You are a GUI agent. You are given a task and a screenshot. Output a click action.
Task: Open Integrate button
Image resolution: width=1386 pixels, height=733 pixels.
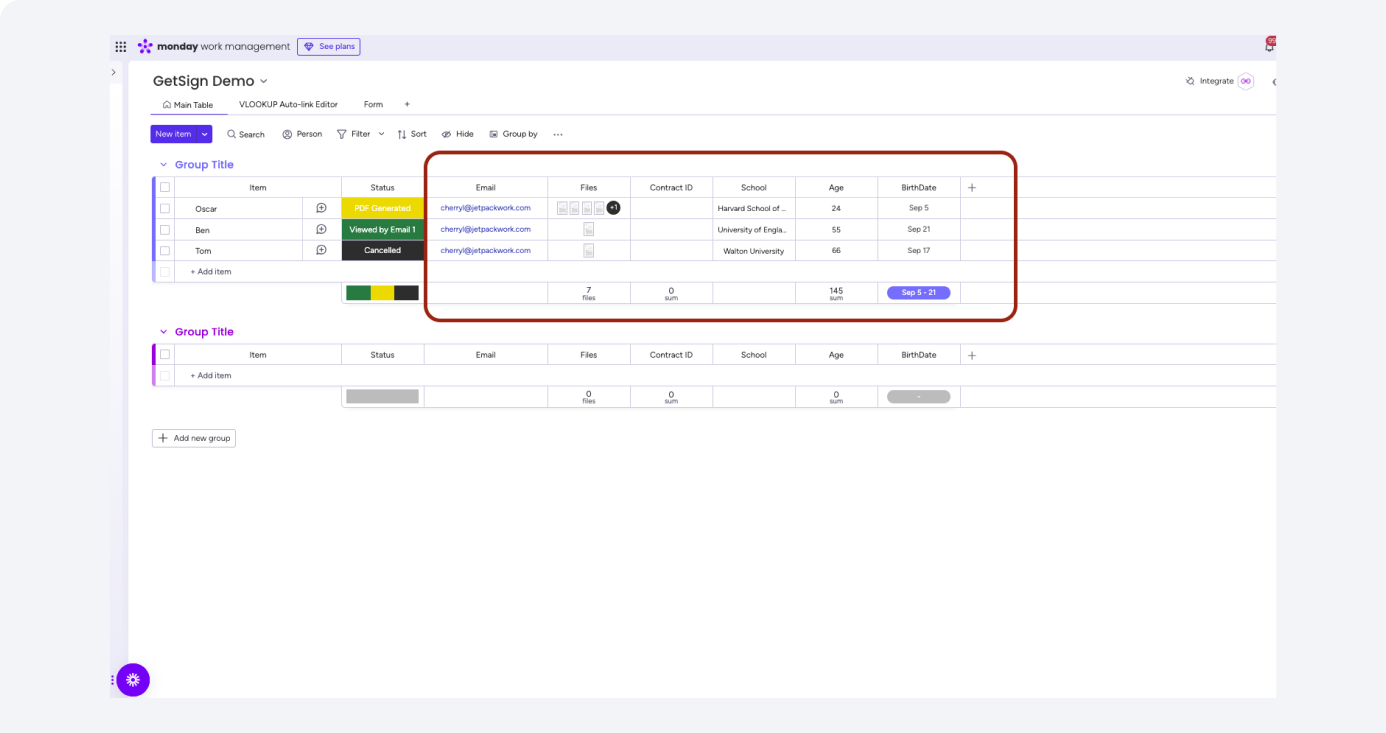click(x=1210, y=81)
